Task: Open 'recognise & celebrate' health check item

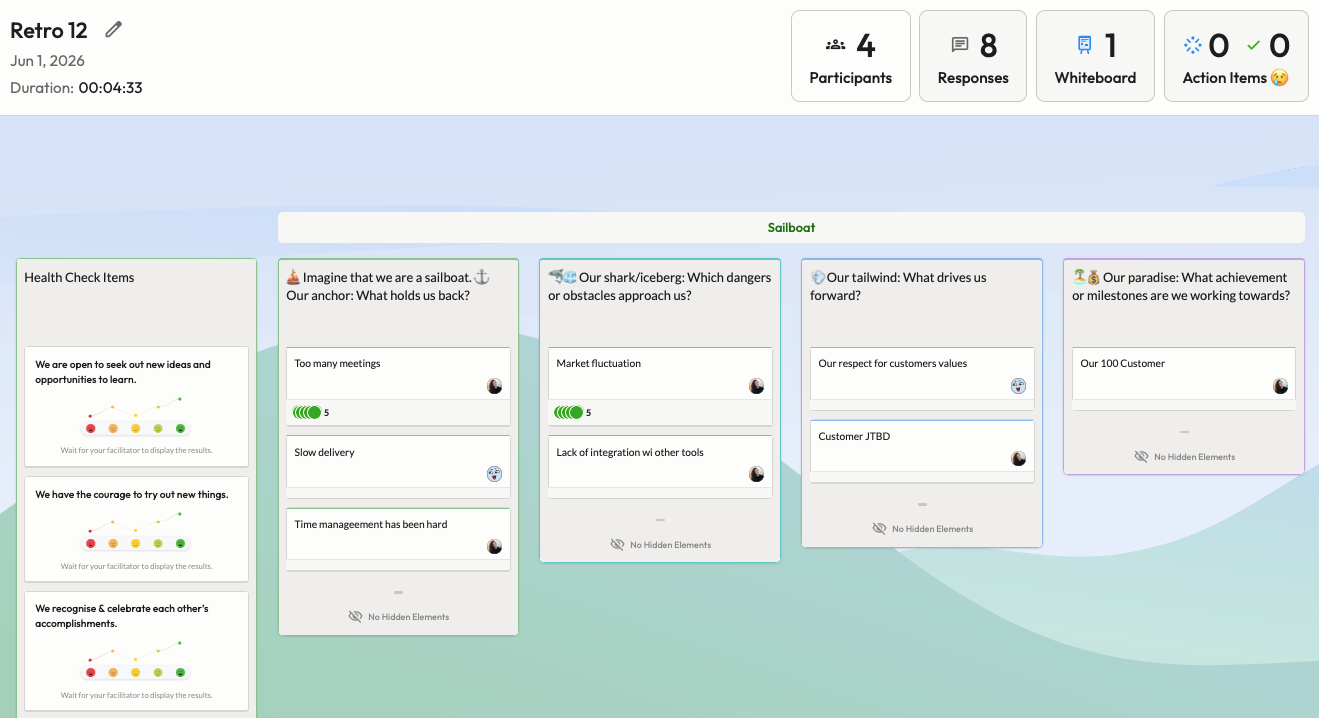Action: (x=136, y=651)
